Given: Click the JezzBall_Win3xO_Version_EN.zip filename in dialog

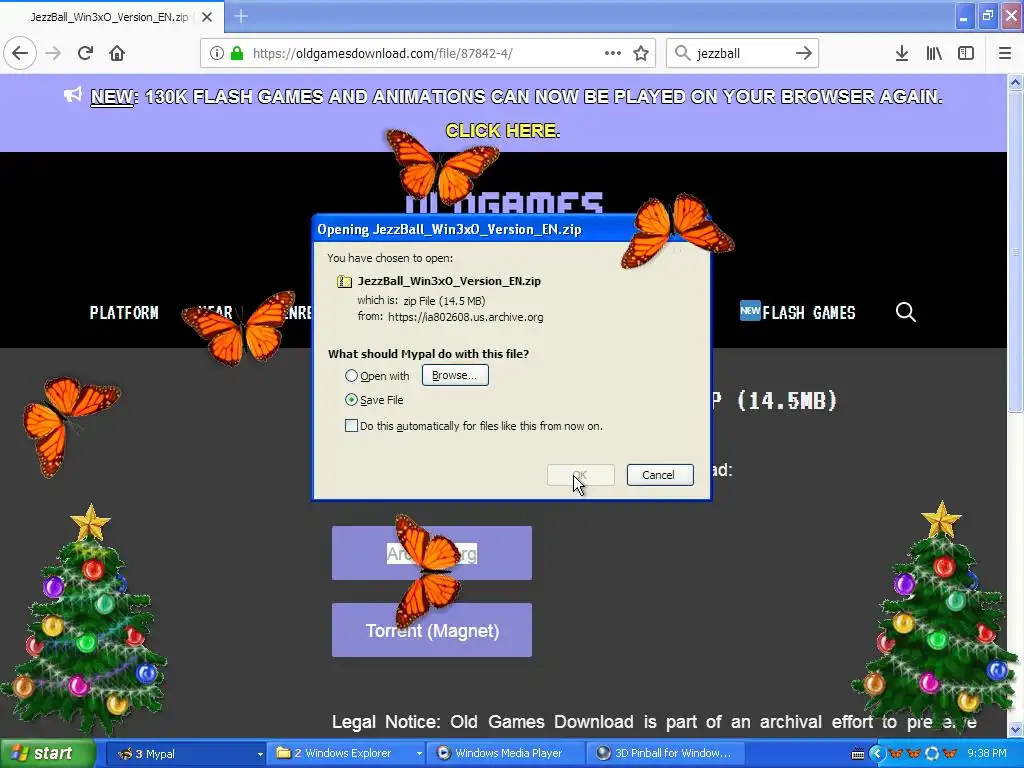Looking at the screenshot, I should (x=449, y=281).
